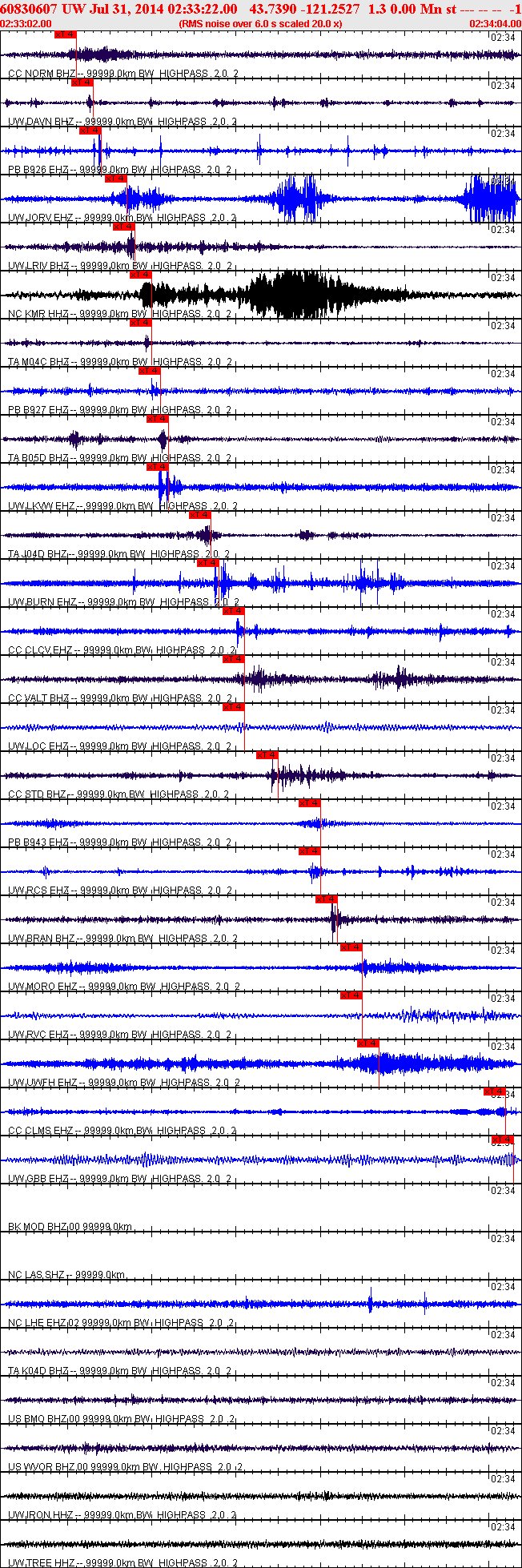Select the red pick flag on the CLCV trace
Image resolution: width=522 pixels, height=1568 pixels.
(233, 611)
